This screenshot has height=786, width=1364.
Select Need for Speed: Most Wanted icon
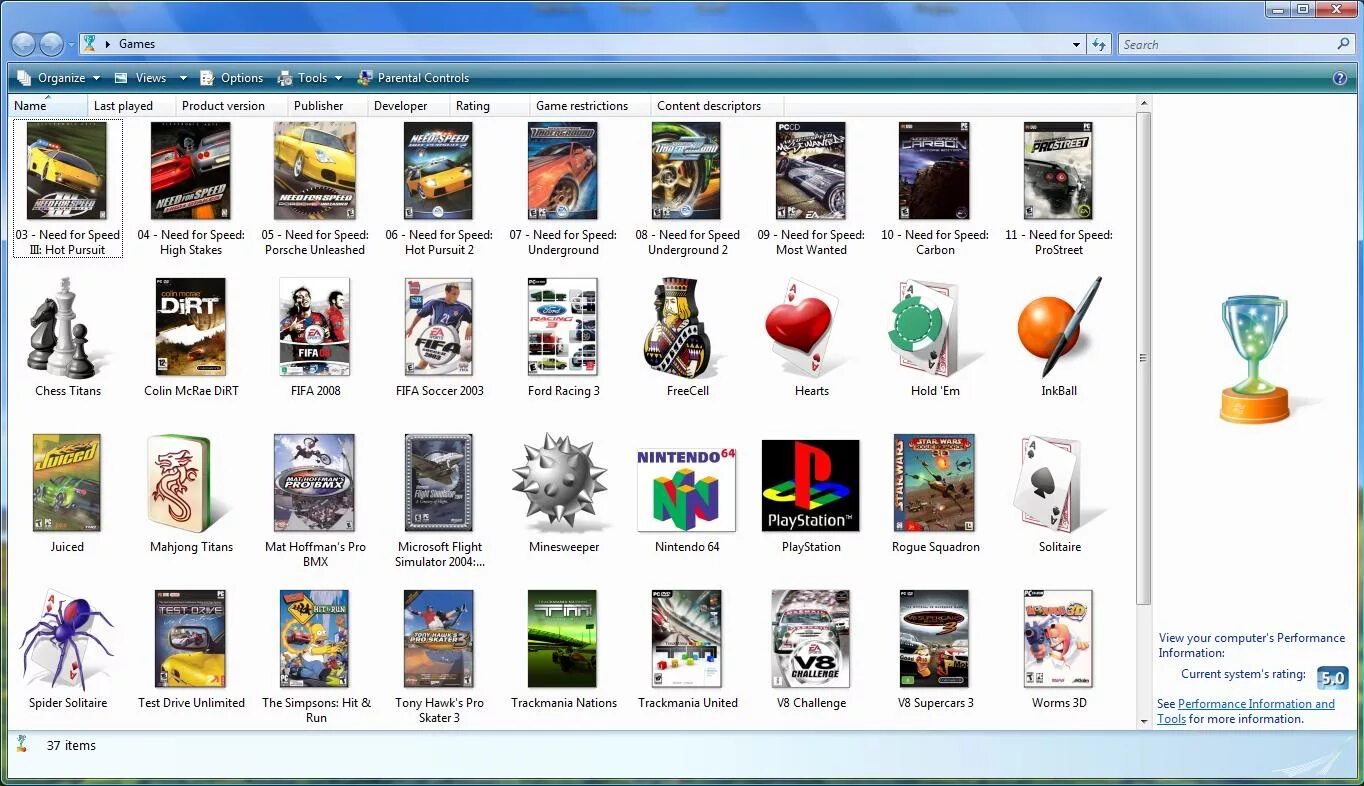811,171
